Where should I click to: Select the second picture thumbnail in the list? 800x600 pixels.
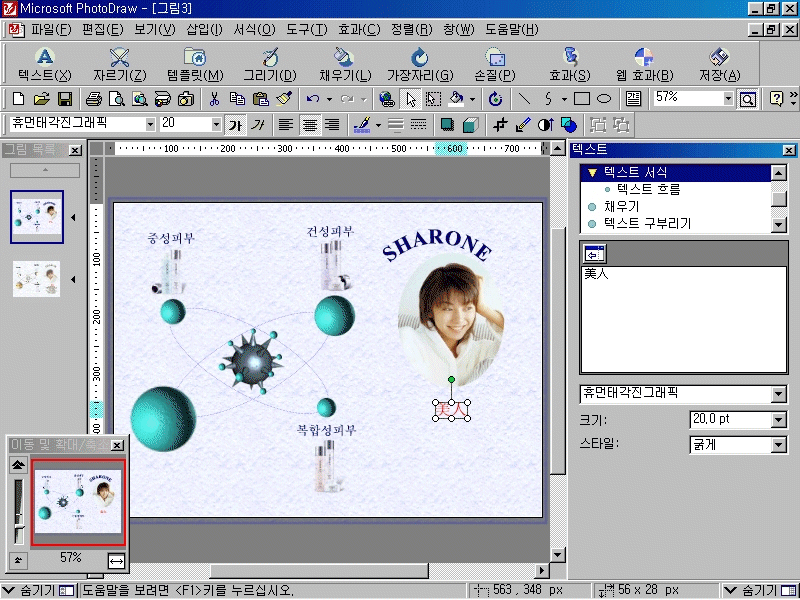[x=36, y=279]
